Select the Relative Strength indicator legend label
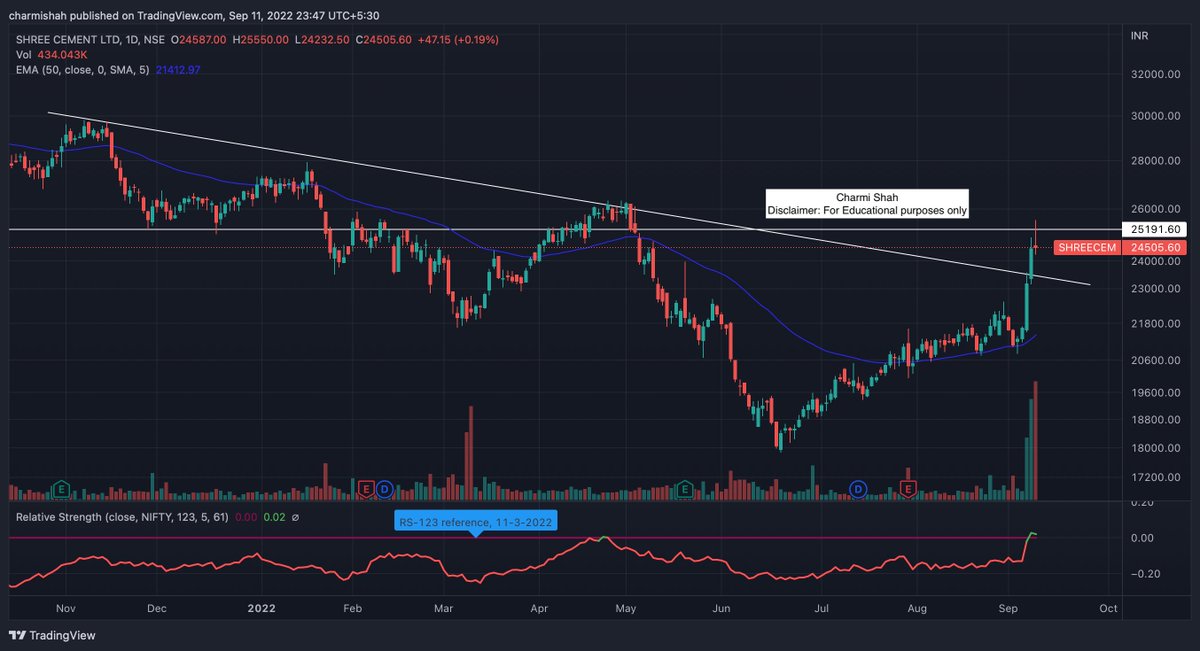The height and width of the screenshot is (651, 1200). click(x=120, y=517)
